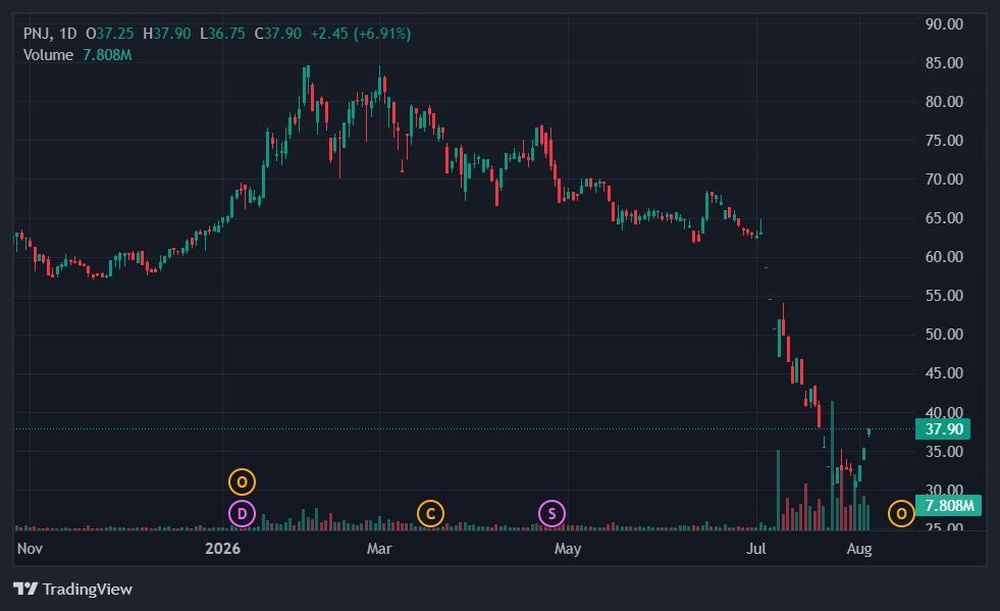Image resolution: width=1000 pixels, height=611 pixels.
Task: Click the 2026 label on time axis
Action: tap(223, 548)
